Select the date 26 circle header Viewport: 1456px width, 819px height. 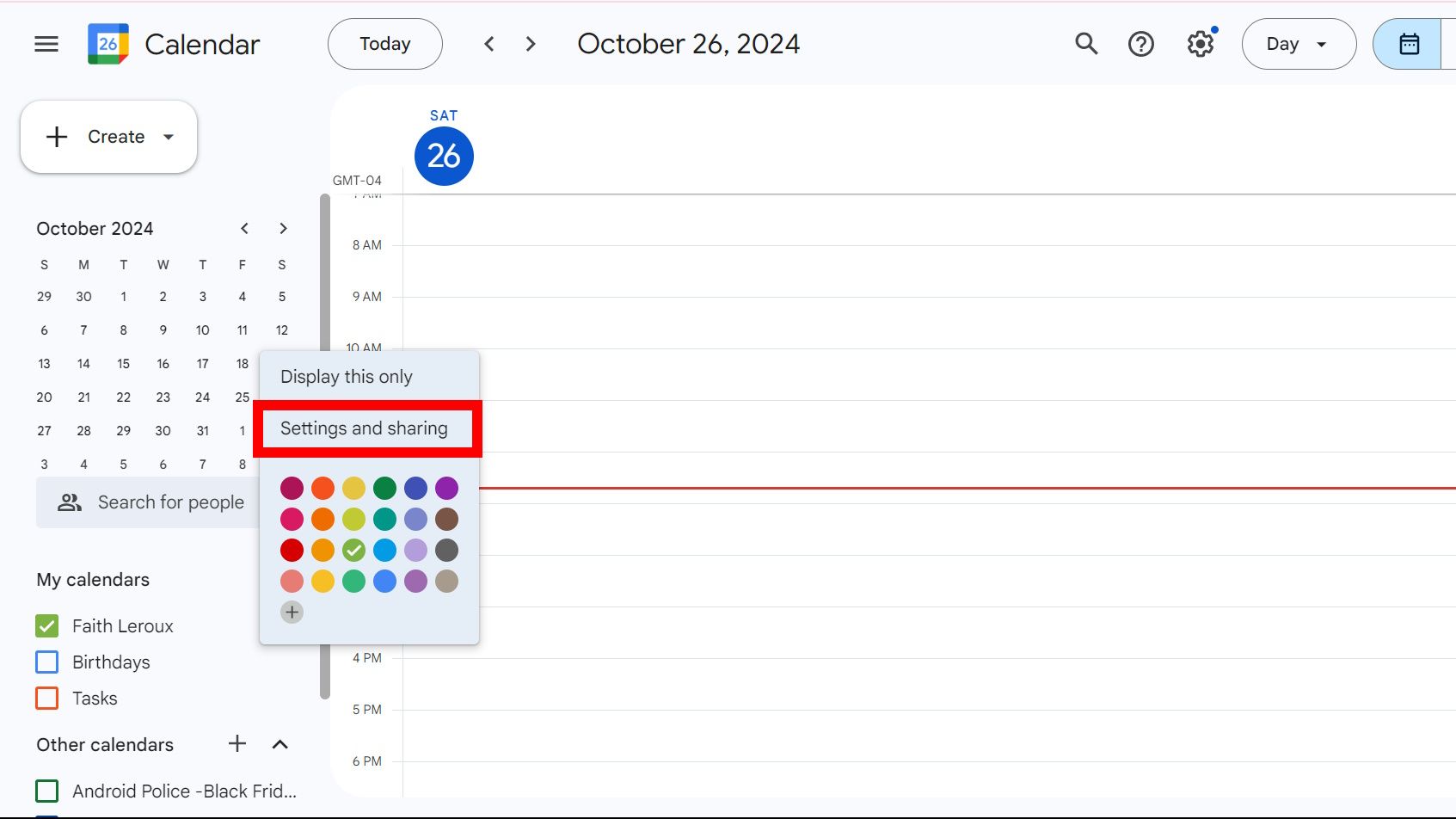coord(444,156)
